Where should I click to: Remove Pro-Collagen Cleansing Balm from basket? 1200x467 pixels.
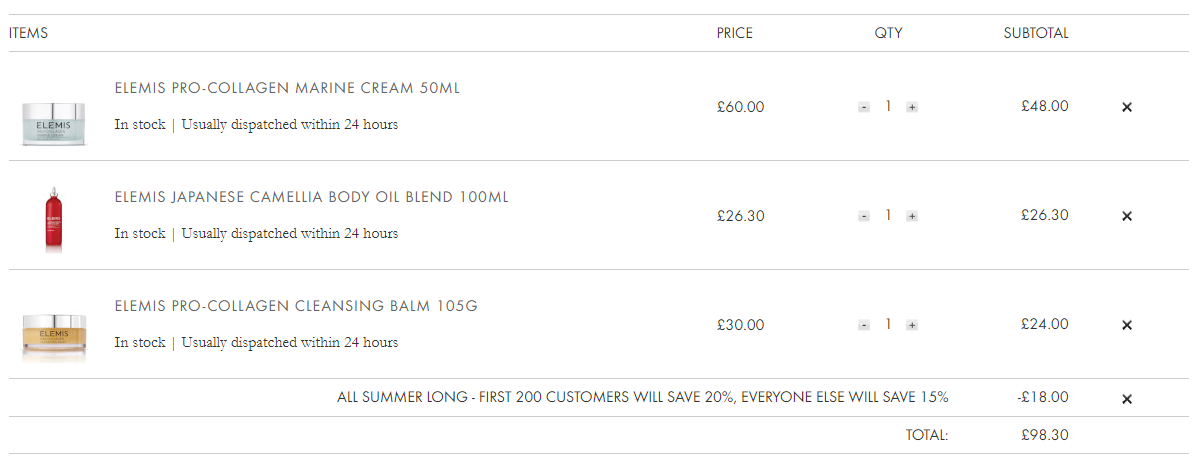[x=1127, y=325]
